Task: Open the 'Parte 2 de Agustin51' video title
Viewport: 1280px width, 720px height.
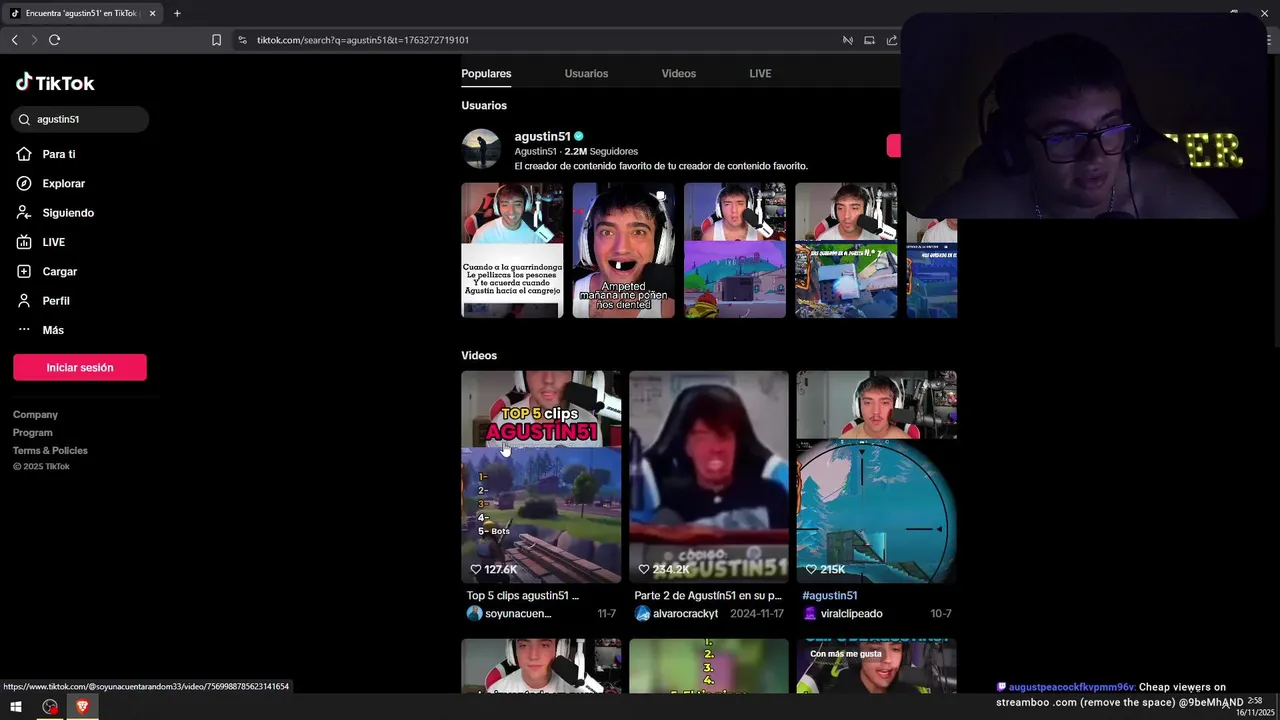Action: click(708, 595)
